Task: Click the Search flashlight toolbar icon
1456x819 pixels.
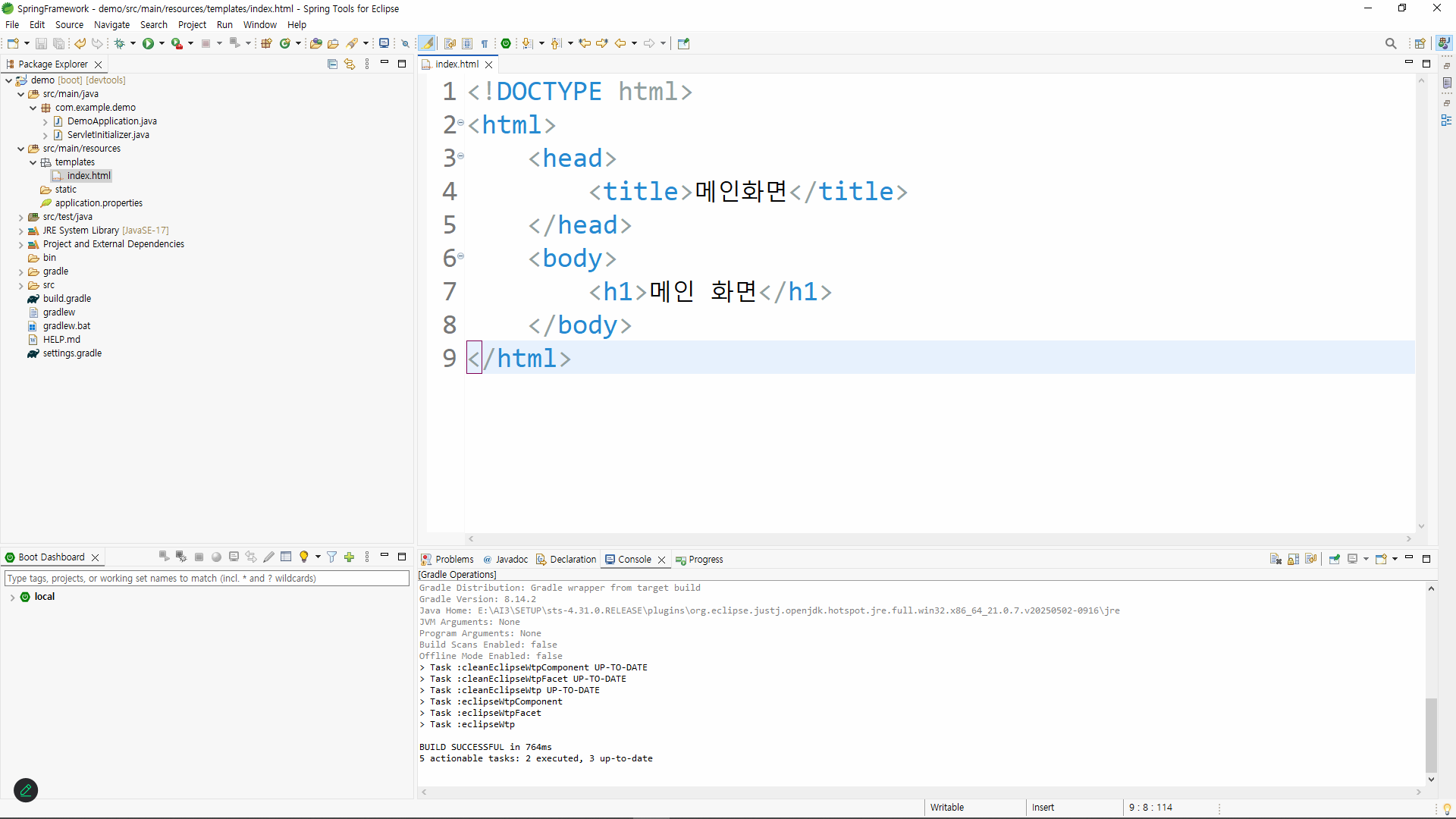Action: click(353, 43)
